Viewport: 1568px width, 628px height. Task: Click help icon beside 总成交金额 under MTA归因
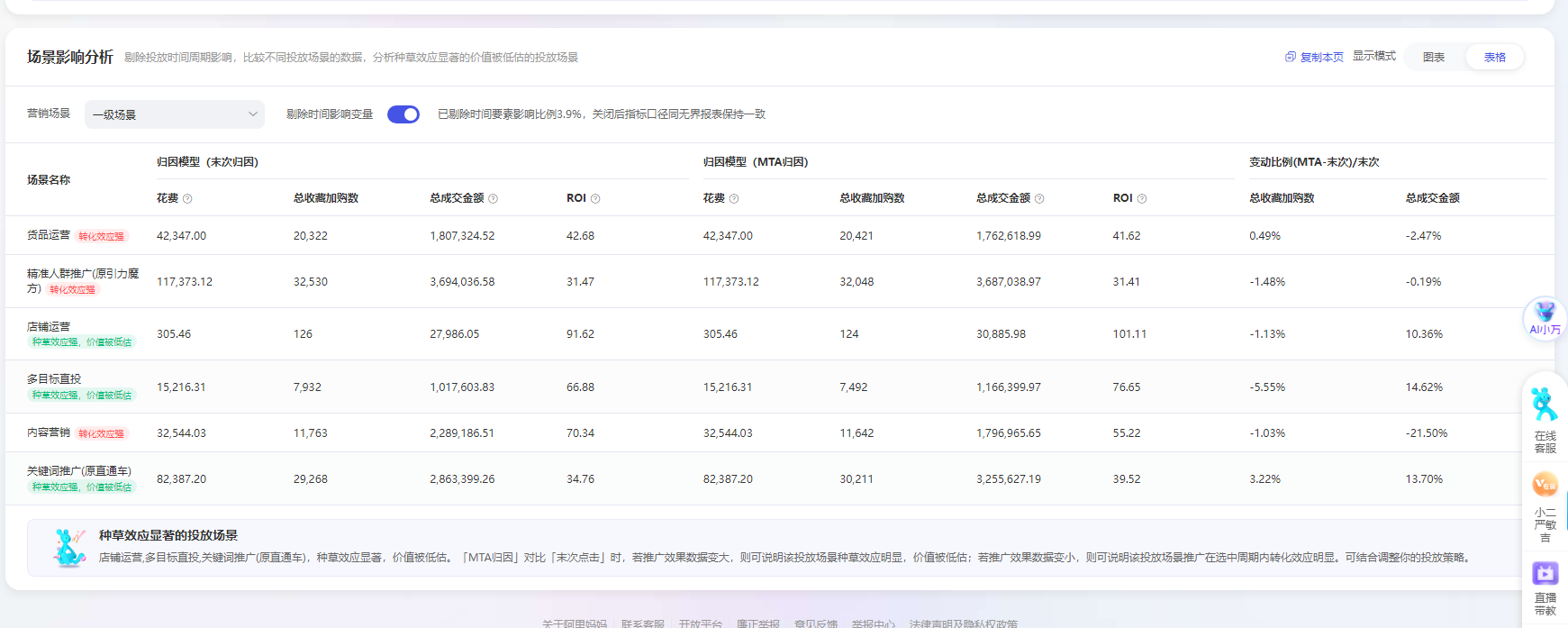pos(1039,199)
